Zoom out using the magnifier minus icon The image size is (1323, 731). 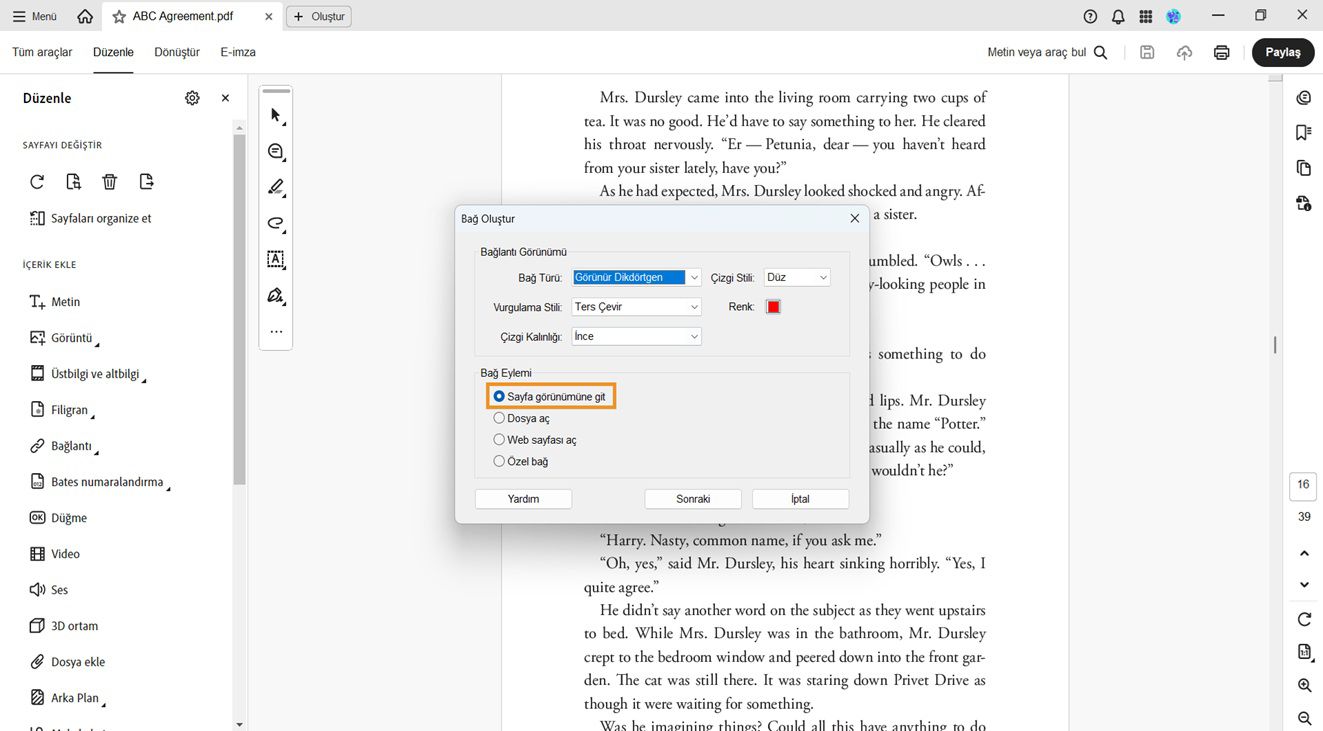(1304, 718)
